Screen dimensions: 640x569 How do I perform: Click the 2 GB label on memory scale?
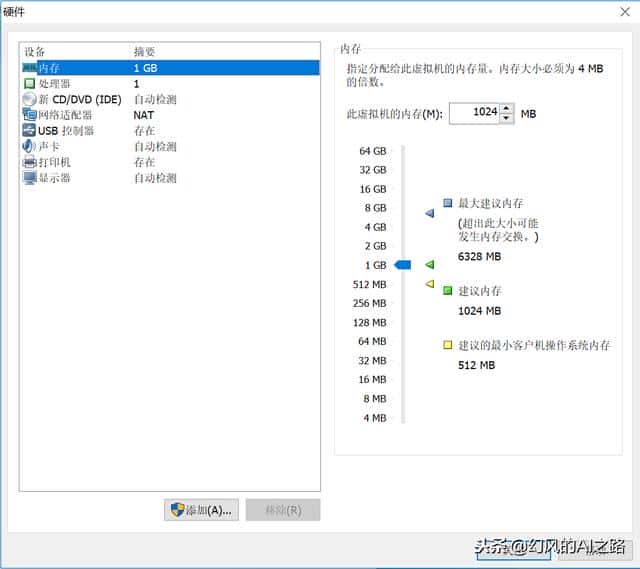[376, 246]
